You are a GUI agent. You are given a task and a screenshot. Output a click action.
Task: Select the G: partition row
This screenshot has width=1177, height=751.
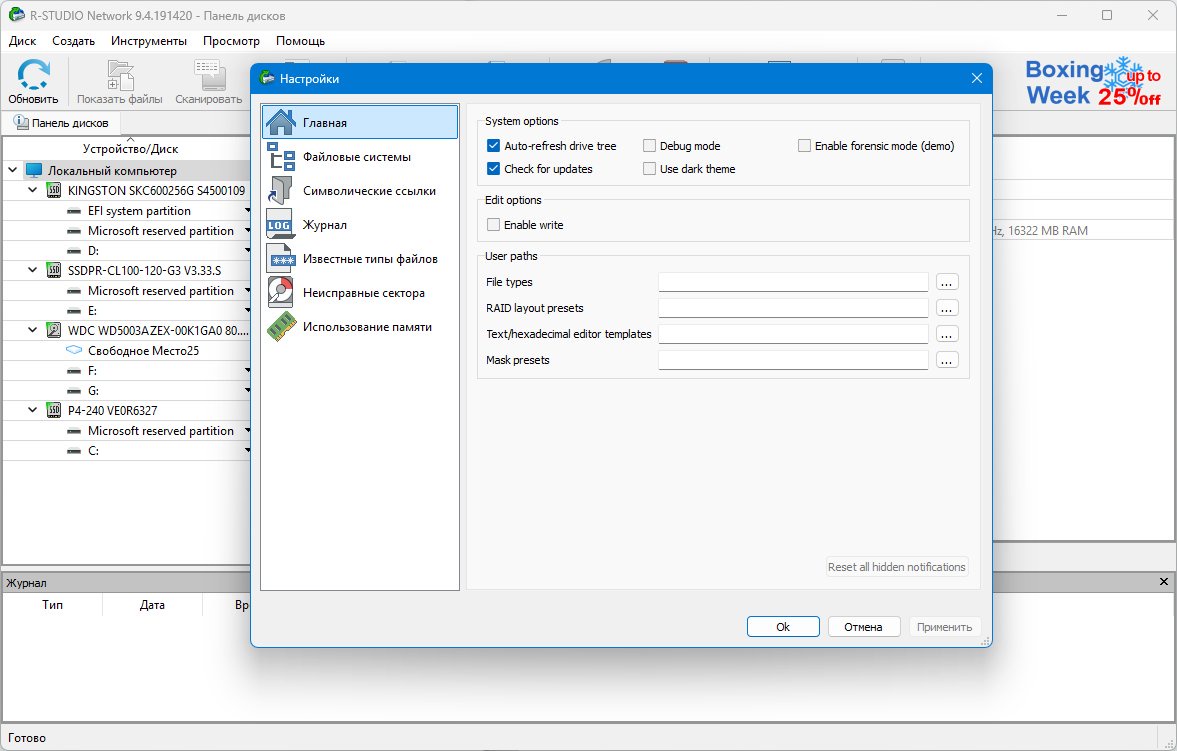coord(127,391)
